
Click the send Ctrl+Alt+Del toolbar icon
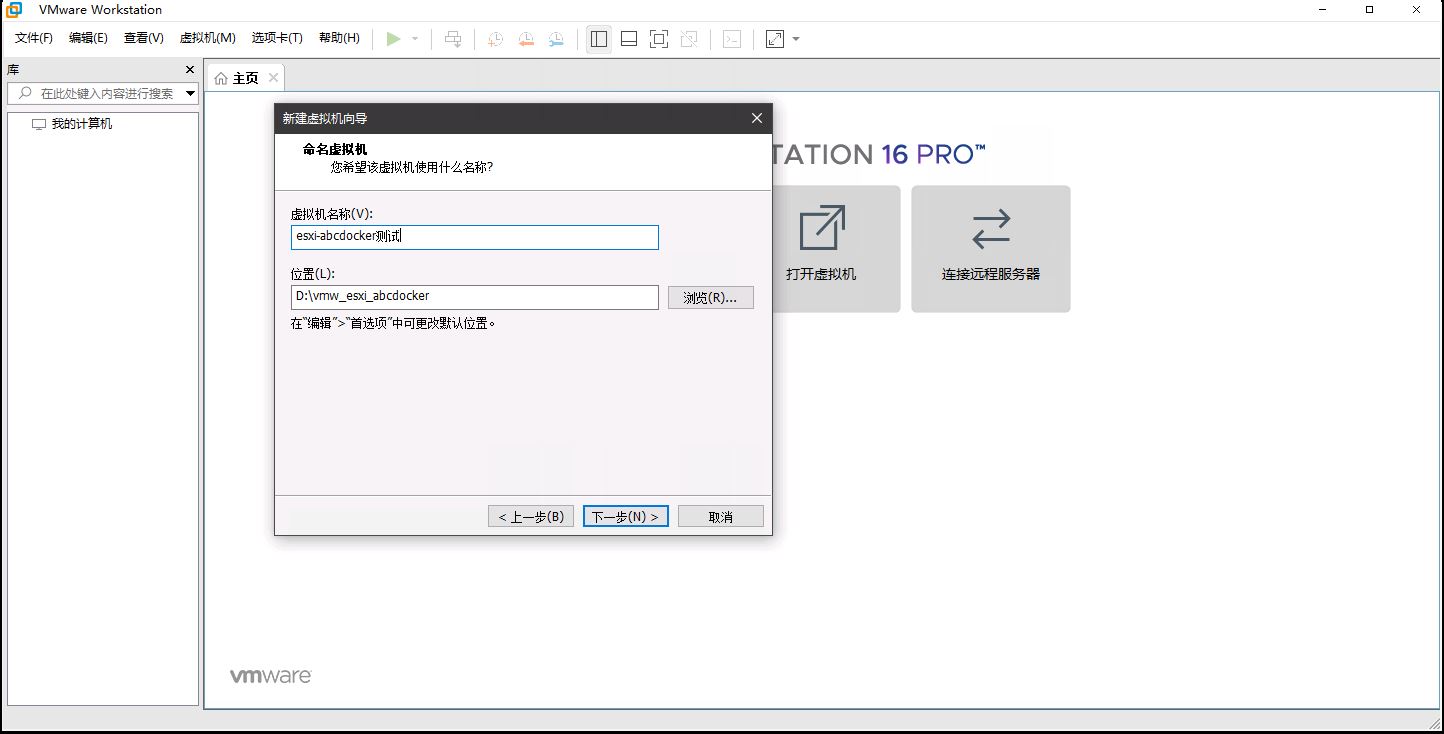pyautogui.click(x=453, y=39)
